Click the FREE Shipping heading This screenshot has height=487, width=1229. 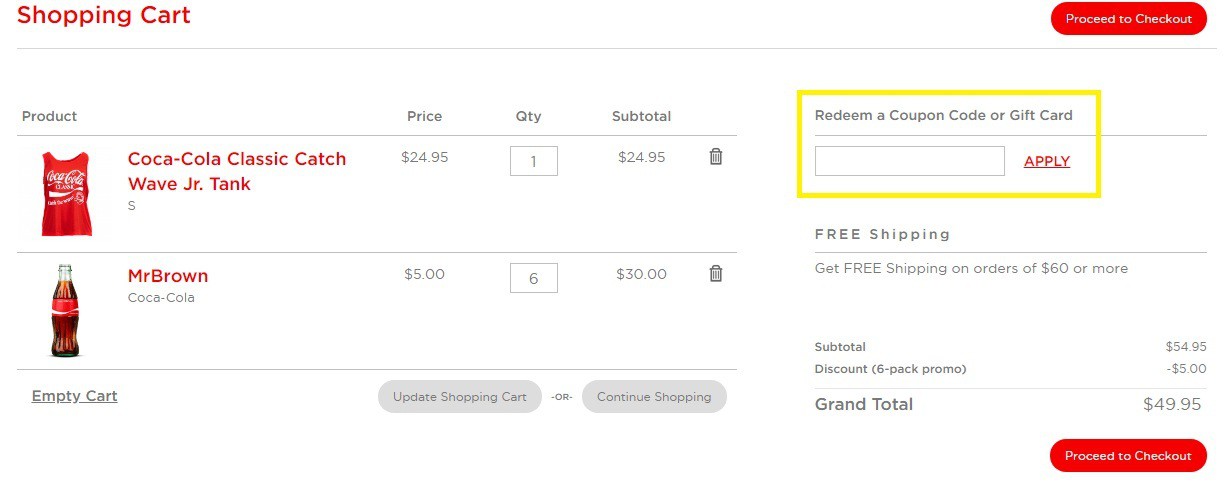pos(883,234)
